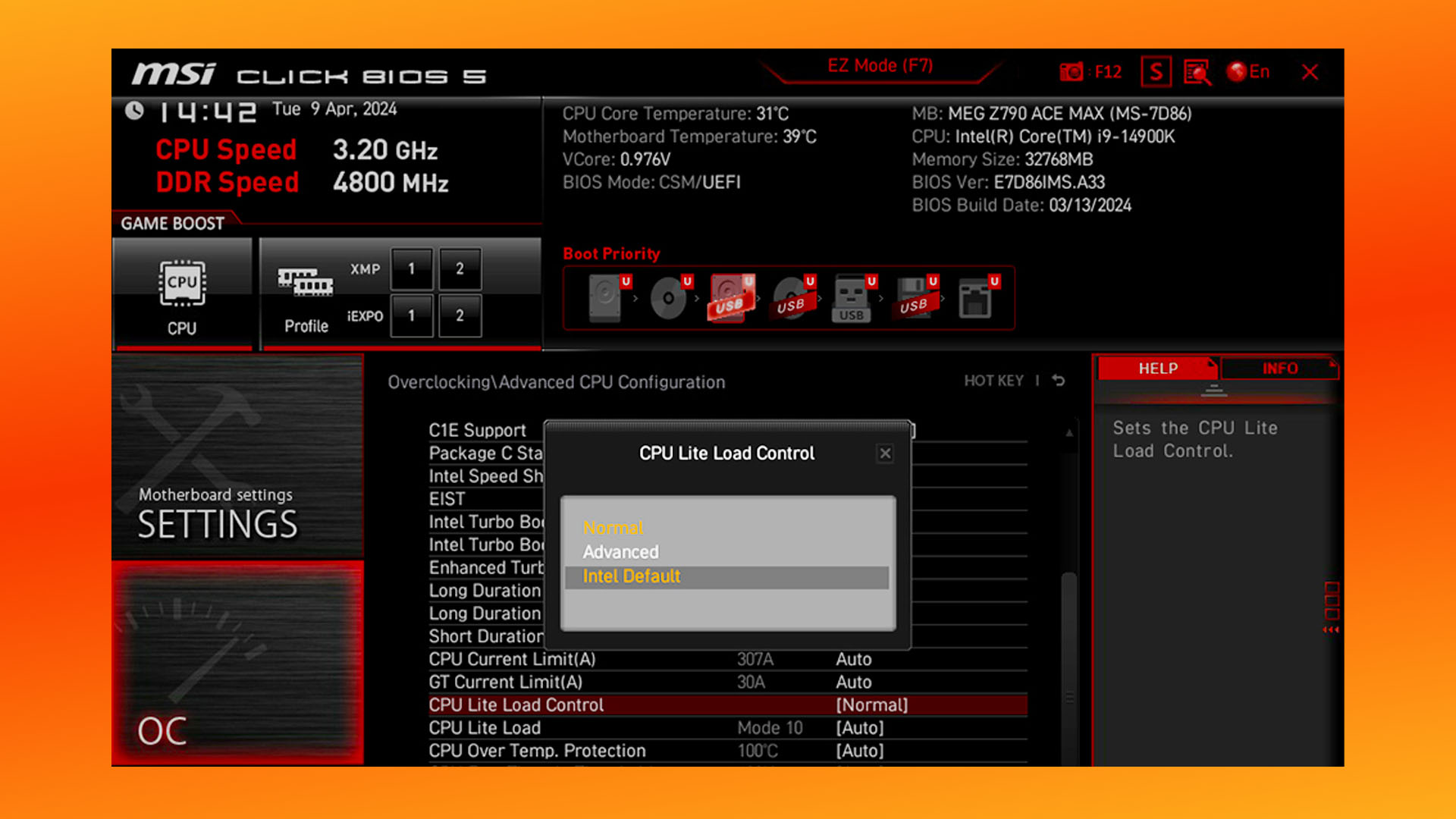Enable XMP profile 1
The height and width of the screenshot is (819, 1456).
(412, 268)
